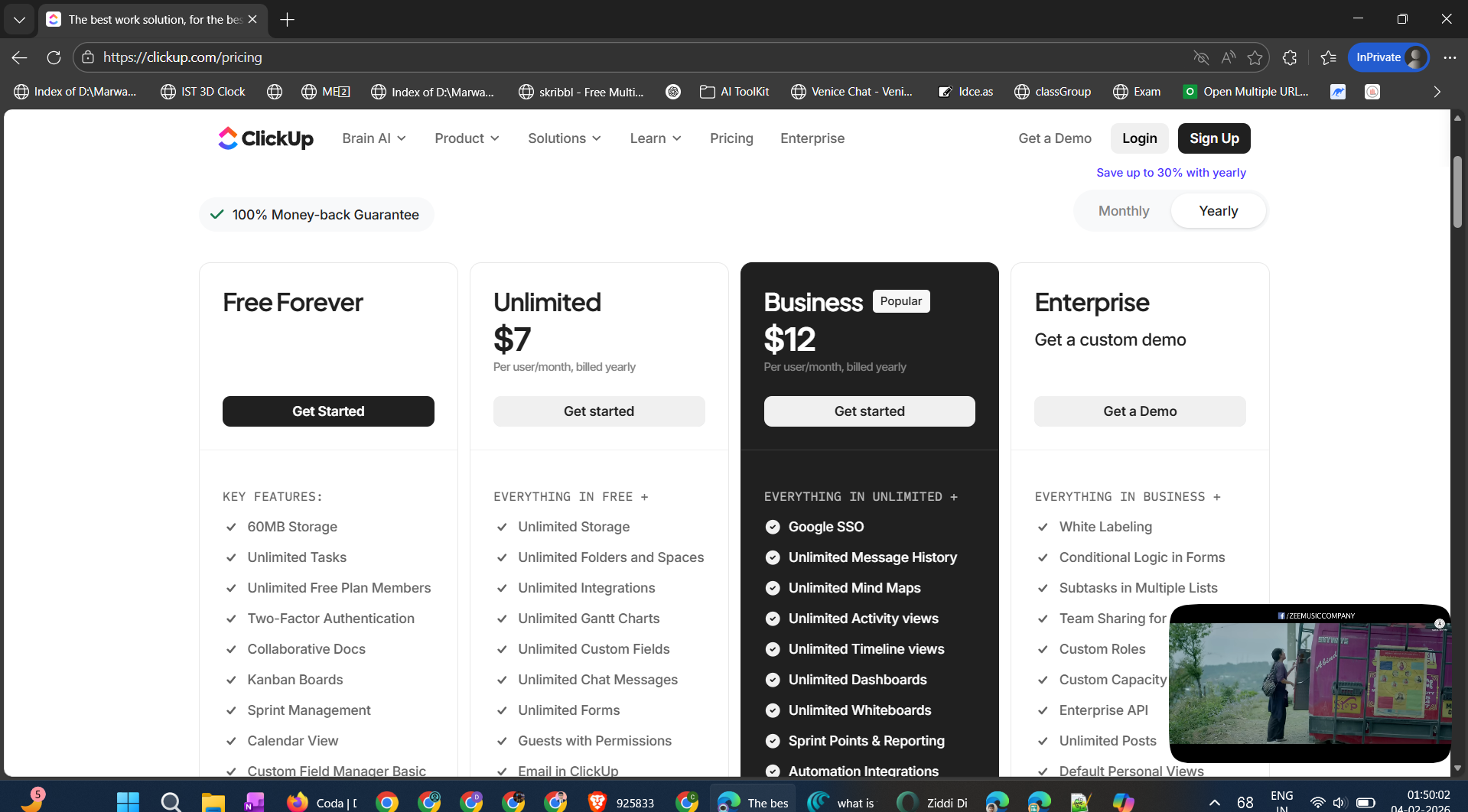Click the Popular badge on Business
Screen dimensions: 1468x812
pos(901,301)
